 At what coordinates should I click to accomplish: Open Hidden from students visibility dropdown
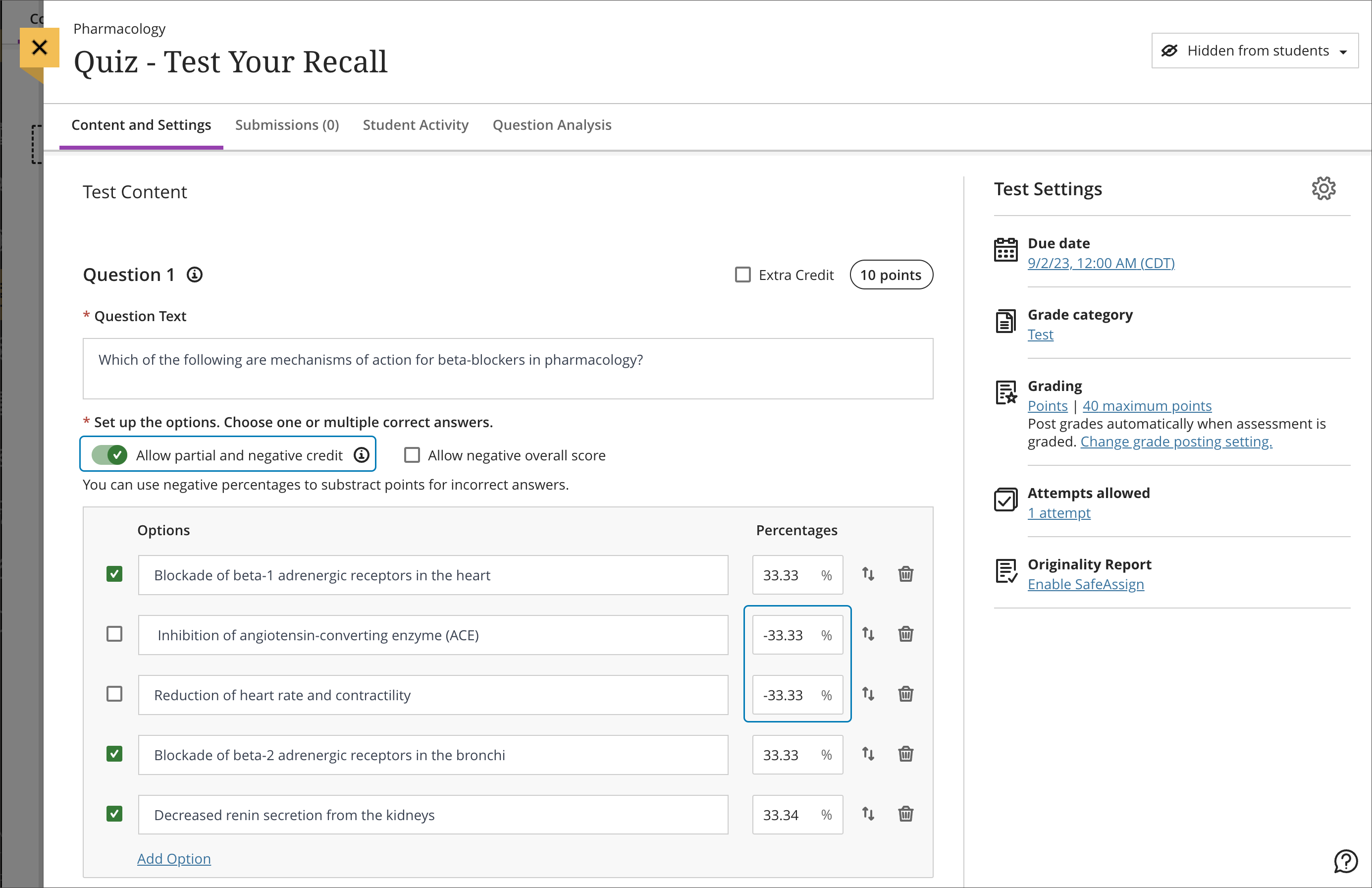click(x=1255, y=51)
